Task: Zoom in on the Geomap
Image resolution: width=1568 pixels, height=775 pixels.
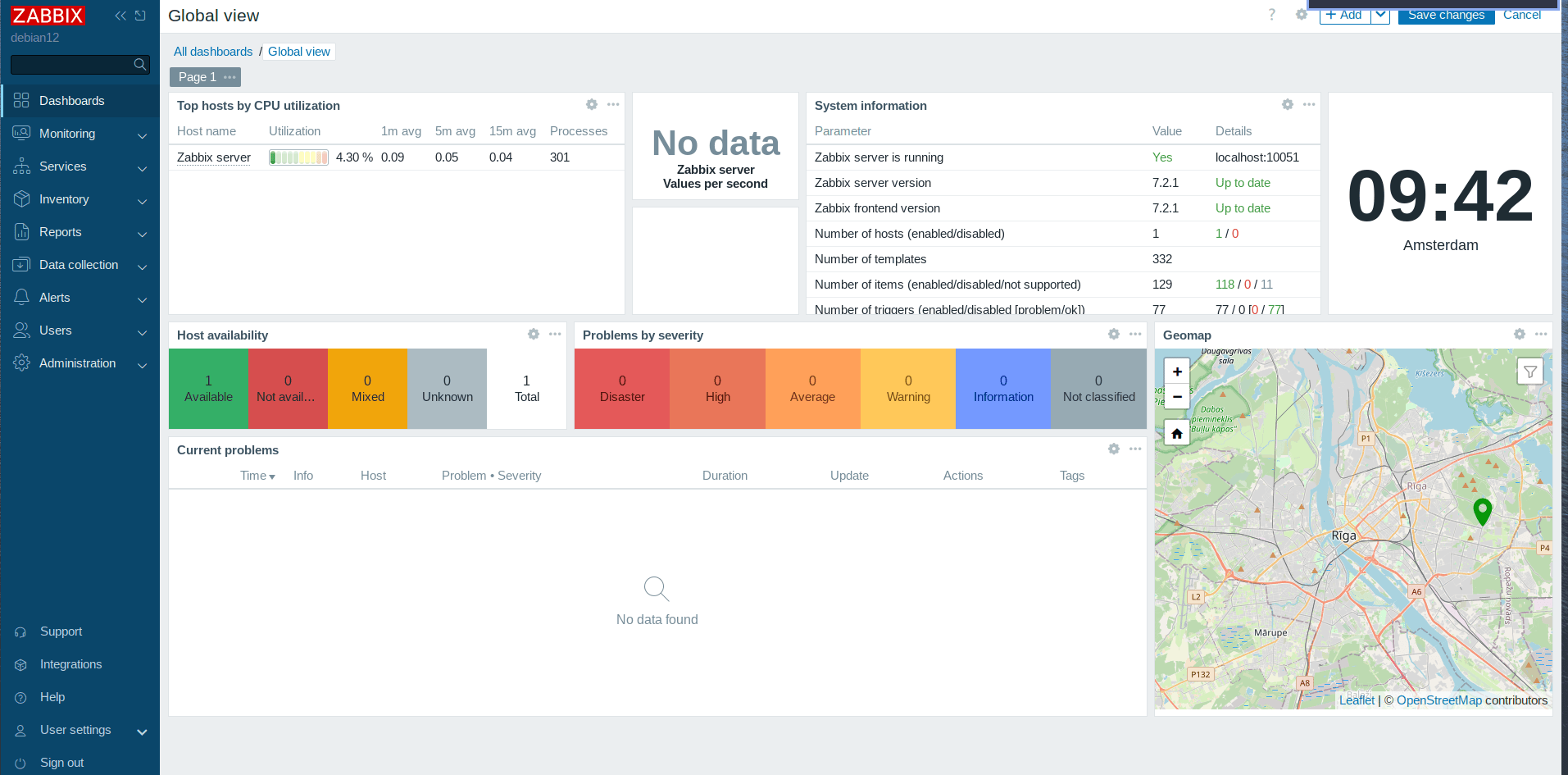Action: (x=1177, y=372)
